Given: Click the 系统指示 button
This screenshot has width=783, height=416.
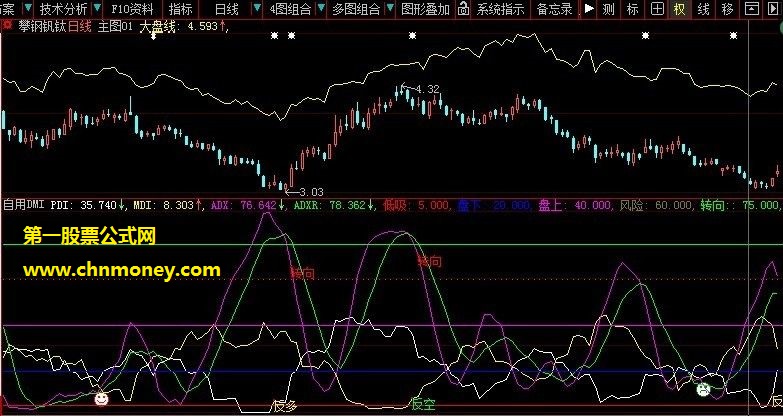Looking at the screenshot, I should [x=500, y=8].
